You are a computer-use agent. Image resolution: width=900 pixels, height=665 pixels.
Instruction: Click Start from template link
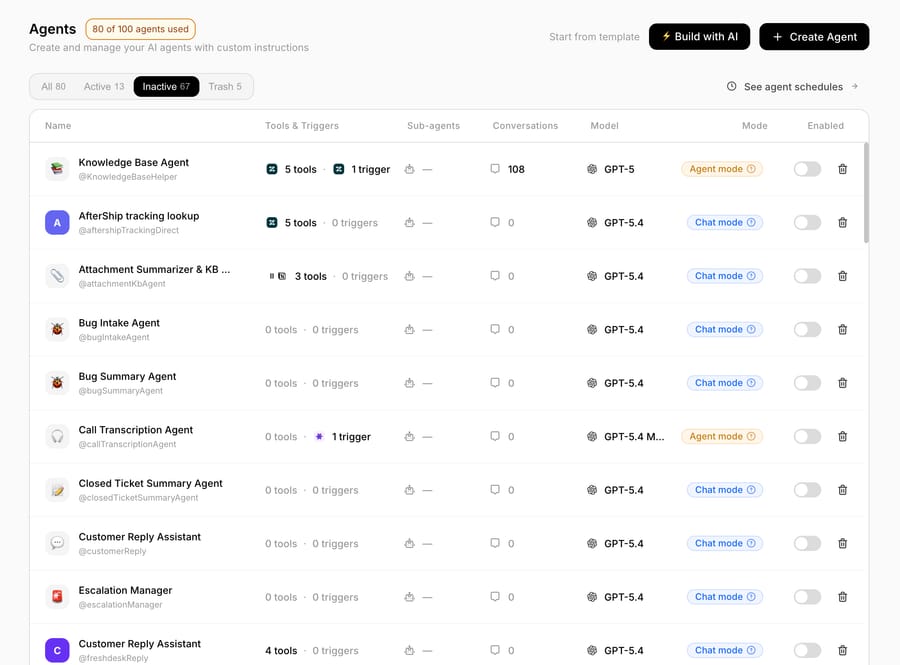pyautogui.click(x=594, y=37)
